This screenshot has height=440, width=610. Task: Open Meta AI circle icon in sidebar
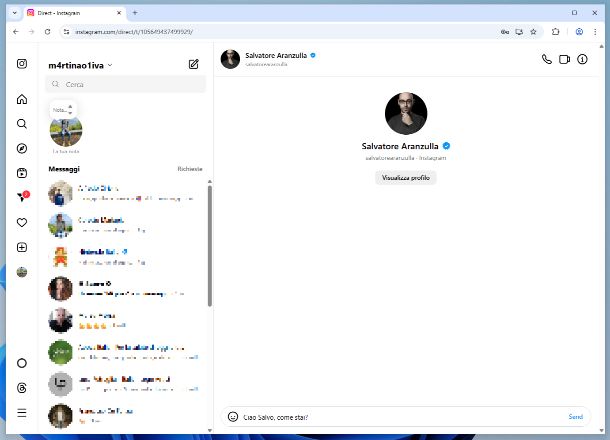point(22,363)
